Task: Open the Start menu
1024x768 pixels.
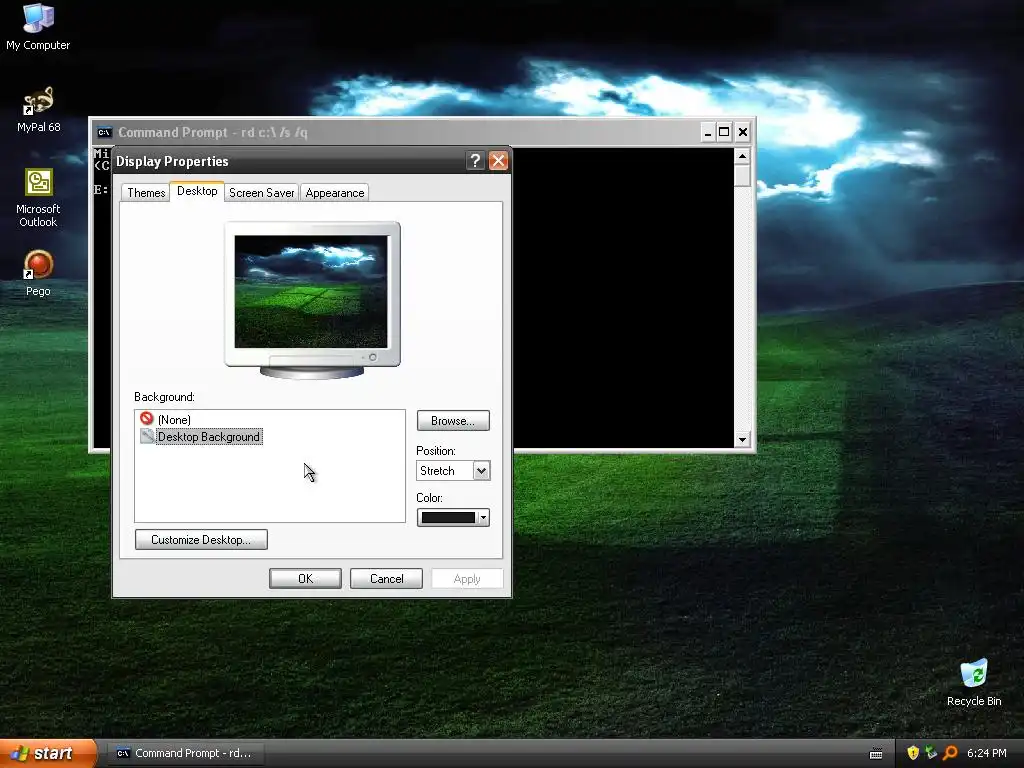Action: [48, 754]
